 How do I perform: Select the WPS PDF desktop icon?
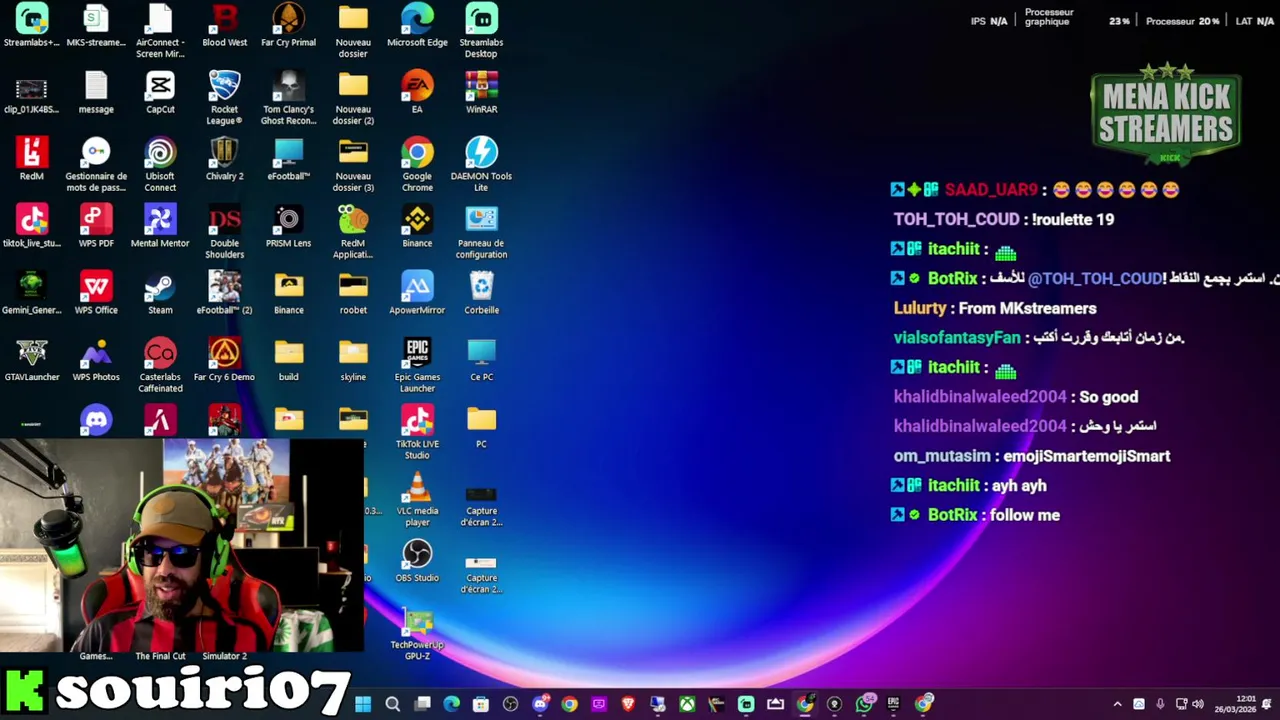(x=96, y=227)
